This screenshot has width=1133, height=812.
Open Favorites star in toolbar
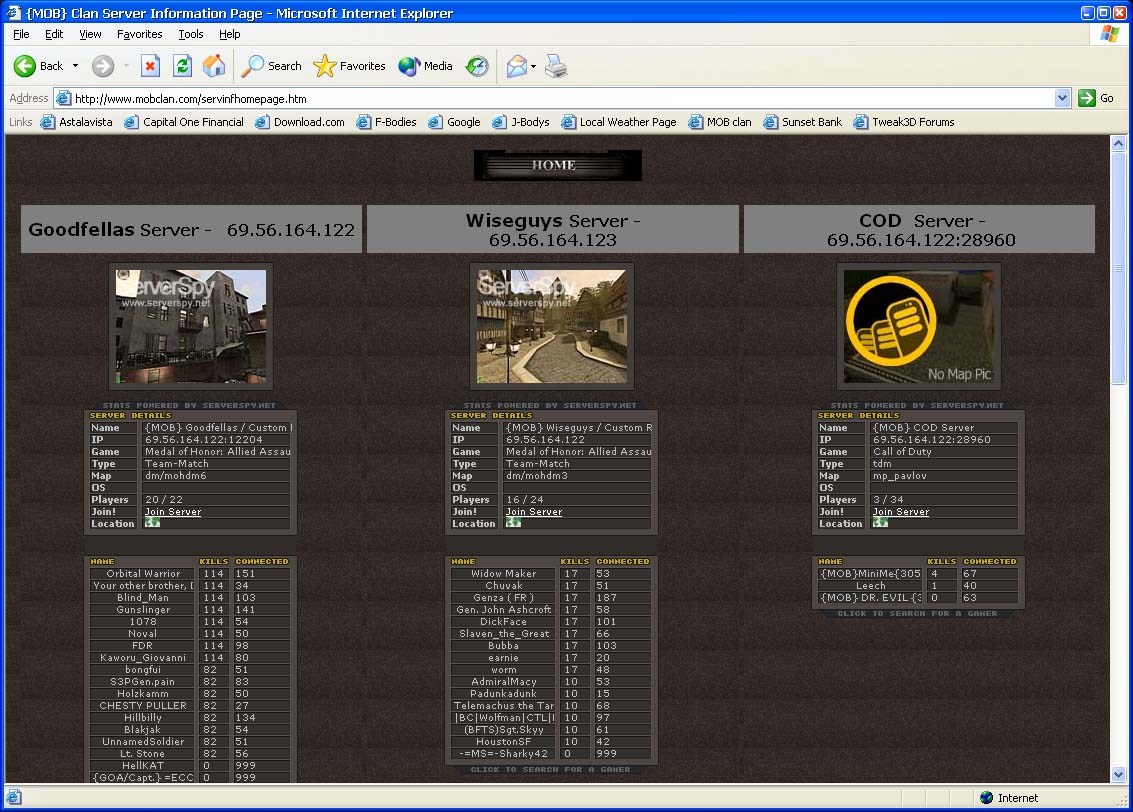pyautogui.click(x=350, y=66)
